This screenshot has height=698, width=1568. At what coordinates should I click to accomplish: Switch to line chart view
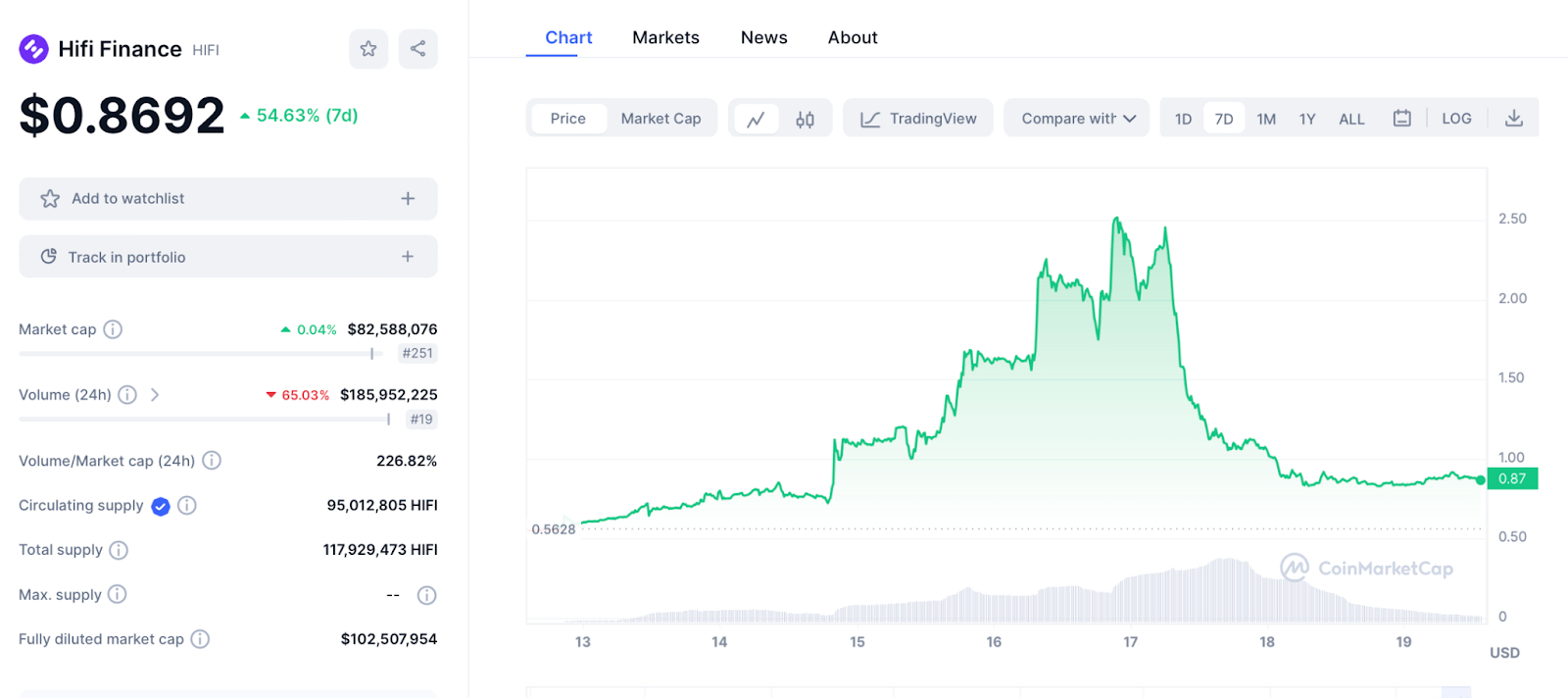tap(756, 119)
